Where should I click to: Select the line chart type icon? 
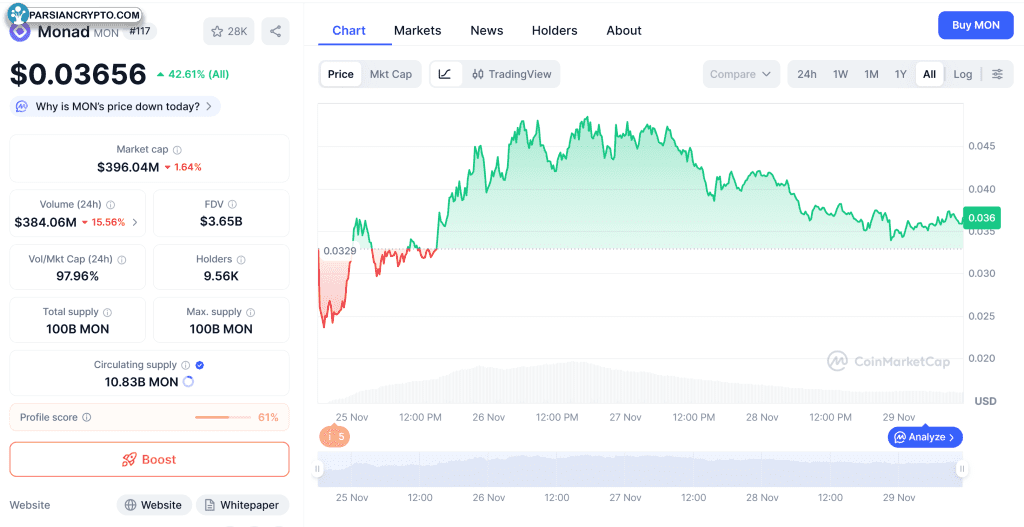point(445,74)
